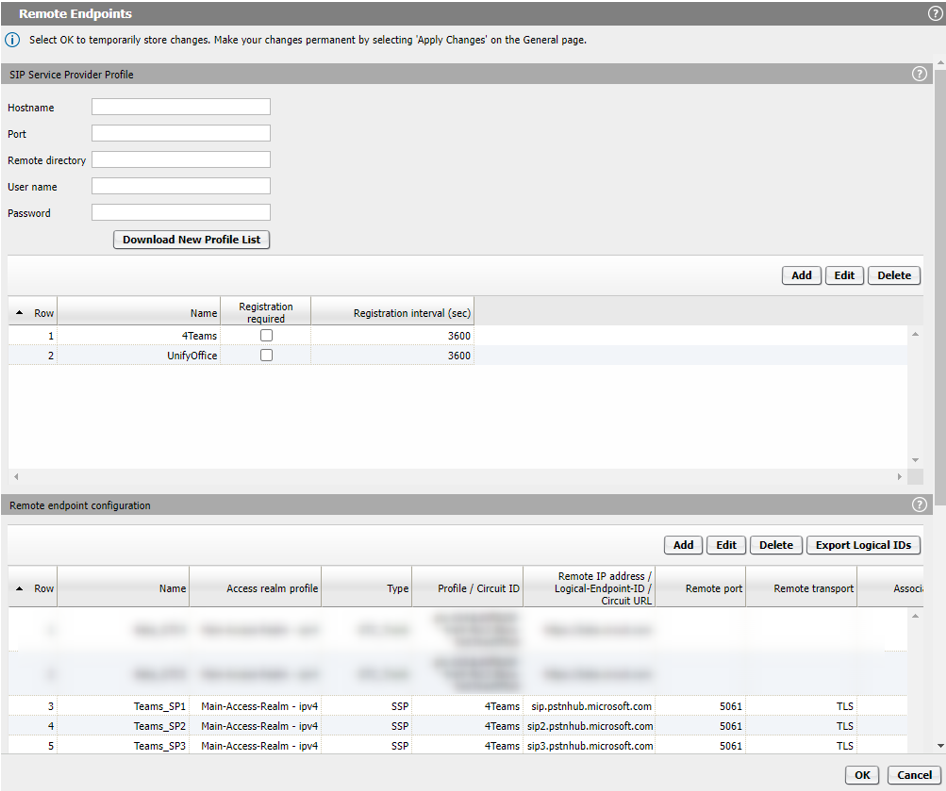The image size is (946, 791).
Task: Edit the selected SIP provider profile
Action: pyautogui.click(x=844, y=275)
